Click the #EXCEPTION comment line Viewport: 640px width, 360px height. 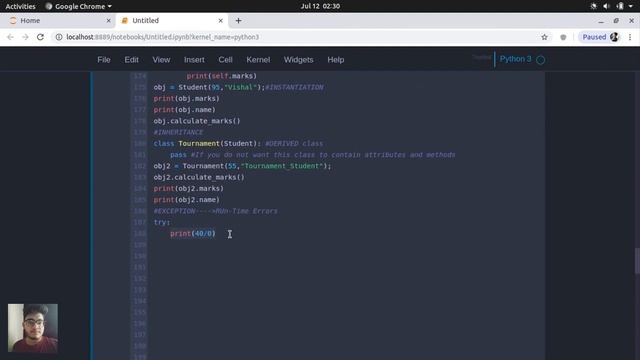point(216,211)
